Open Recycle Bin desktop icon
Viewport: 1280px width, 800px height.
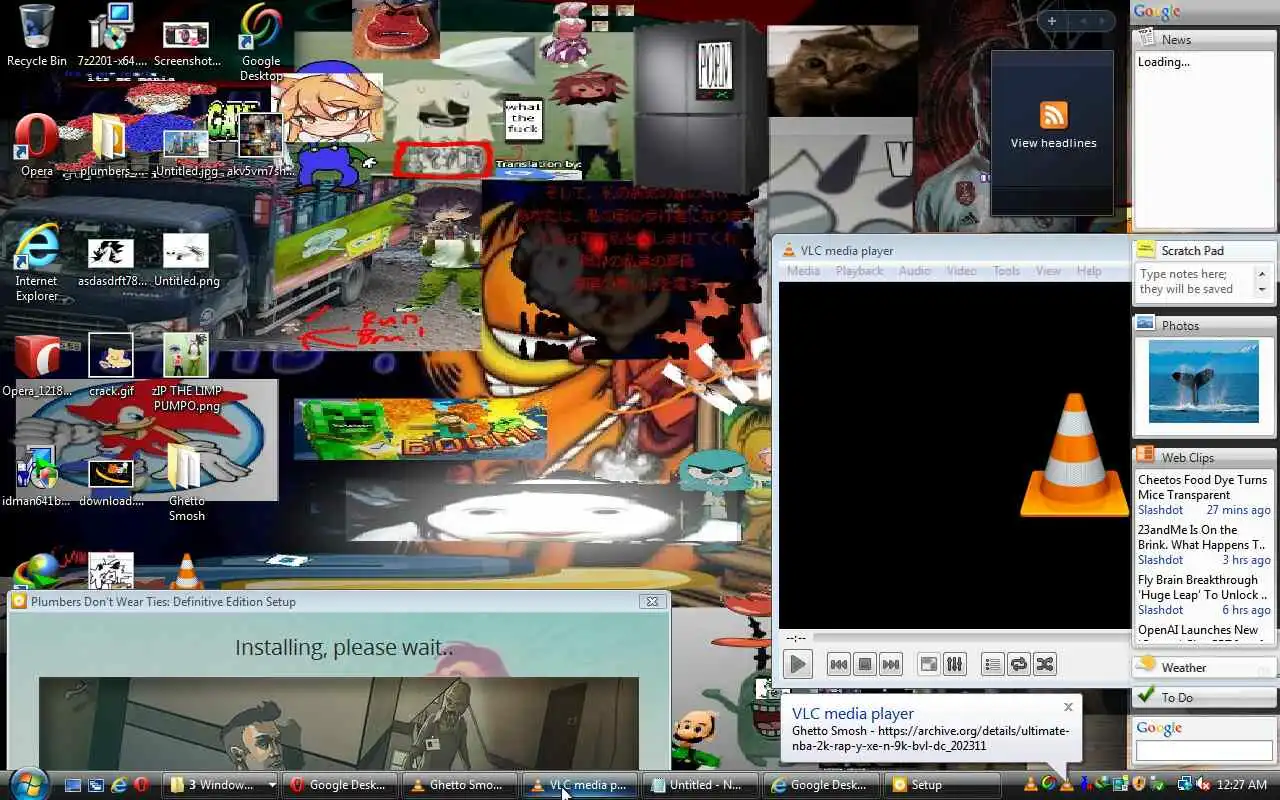(x=37, y=35)
